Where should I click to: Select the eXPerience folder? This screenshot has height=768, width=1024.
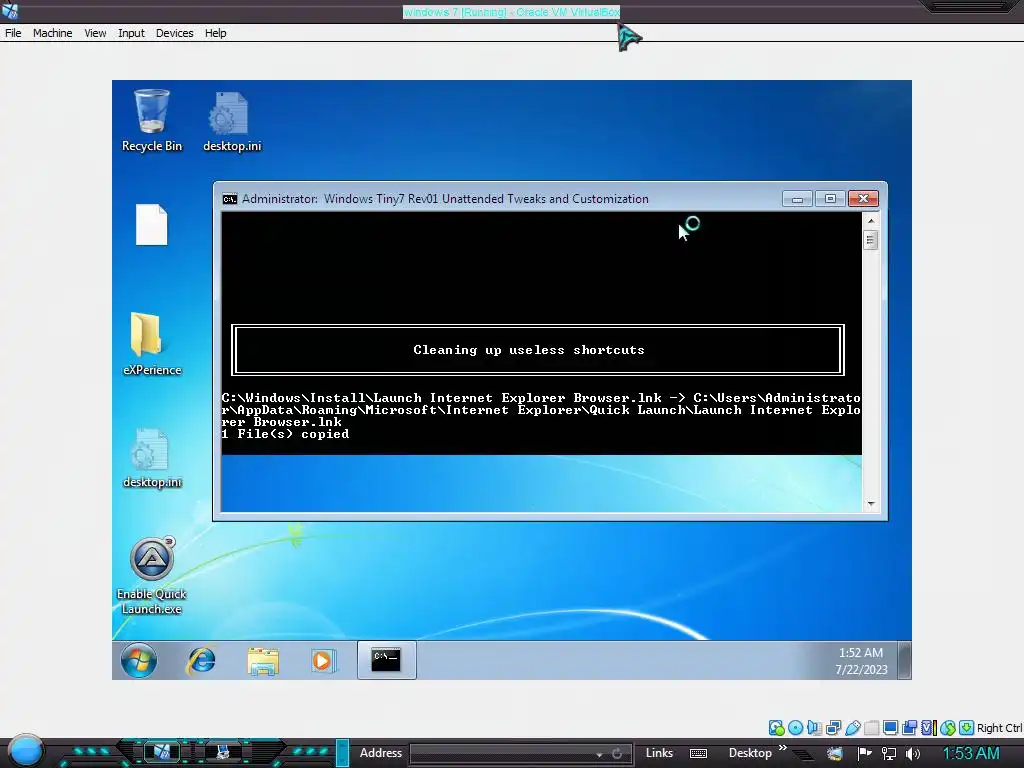click(152, 344)
